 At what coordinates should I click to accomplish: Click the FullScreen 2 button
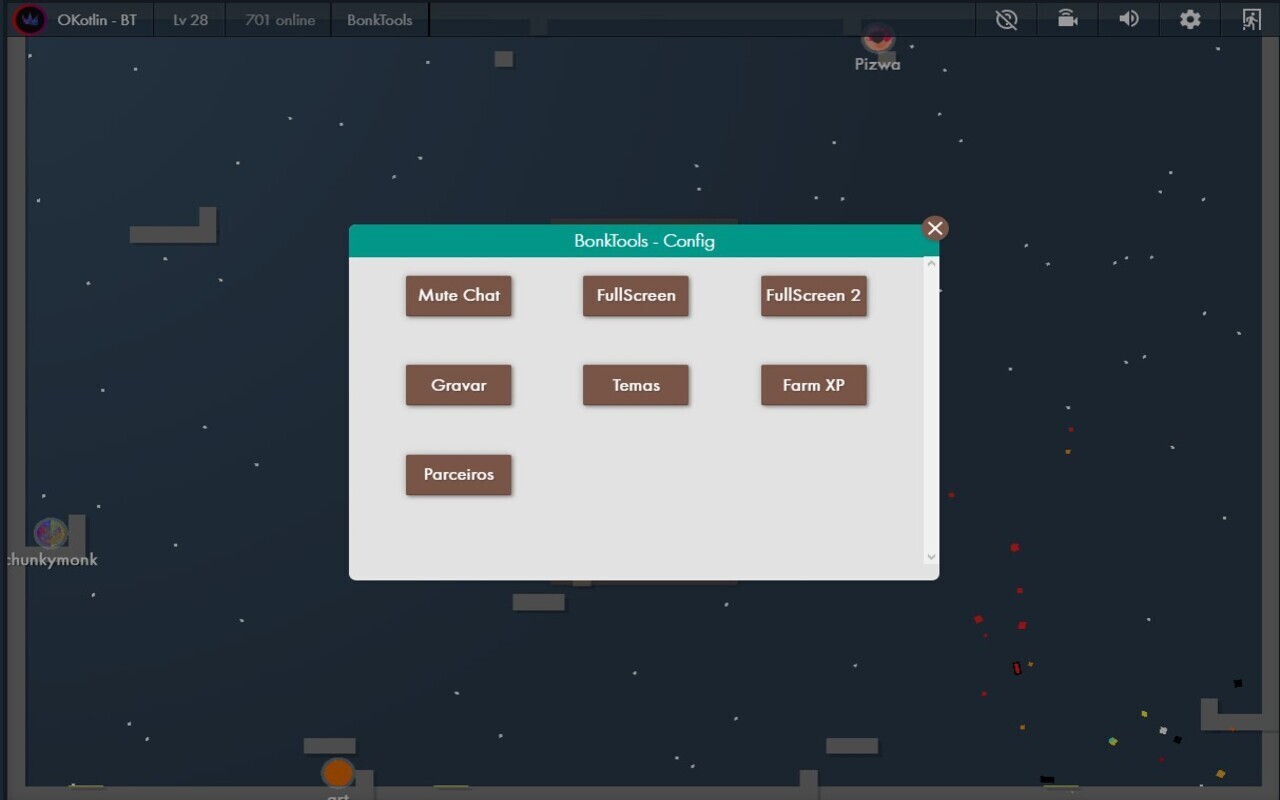(x=814, y=296)
